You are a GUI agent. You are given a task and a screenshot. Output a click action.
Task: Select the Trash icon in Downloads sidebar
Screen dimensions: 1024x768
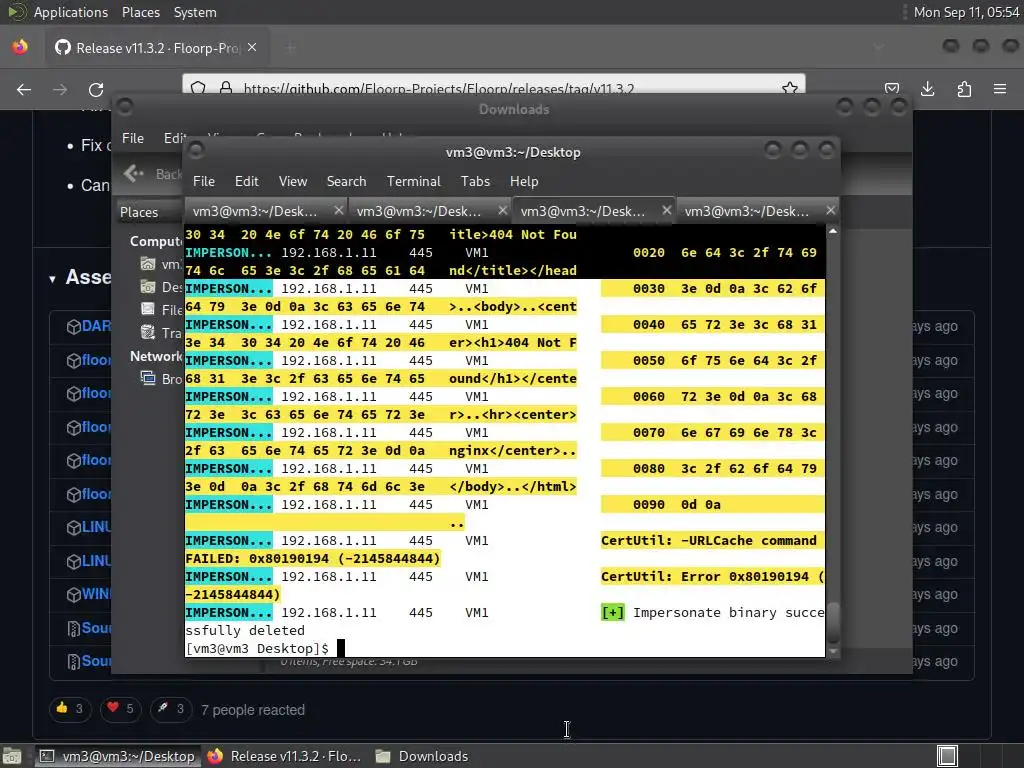(148, 332)
